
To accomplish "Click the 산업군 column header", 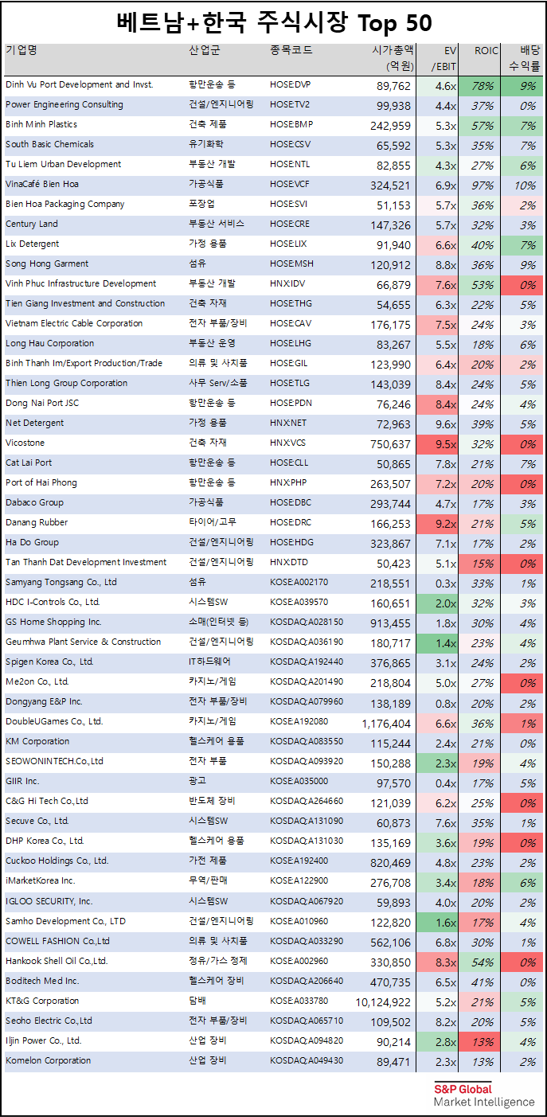I will [x=205, y=51].
